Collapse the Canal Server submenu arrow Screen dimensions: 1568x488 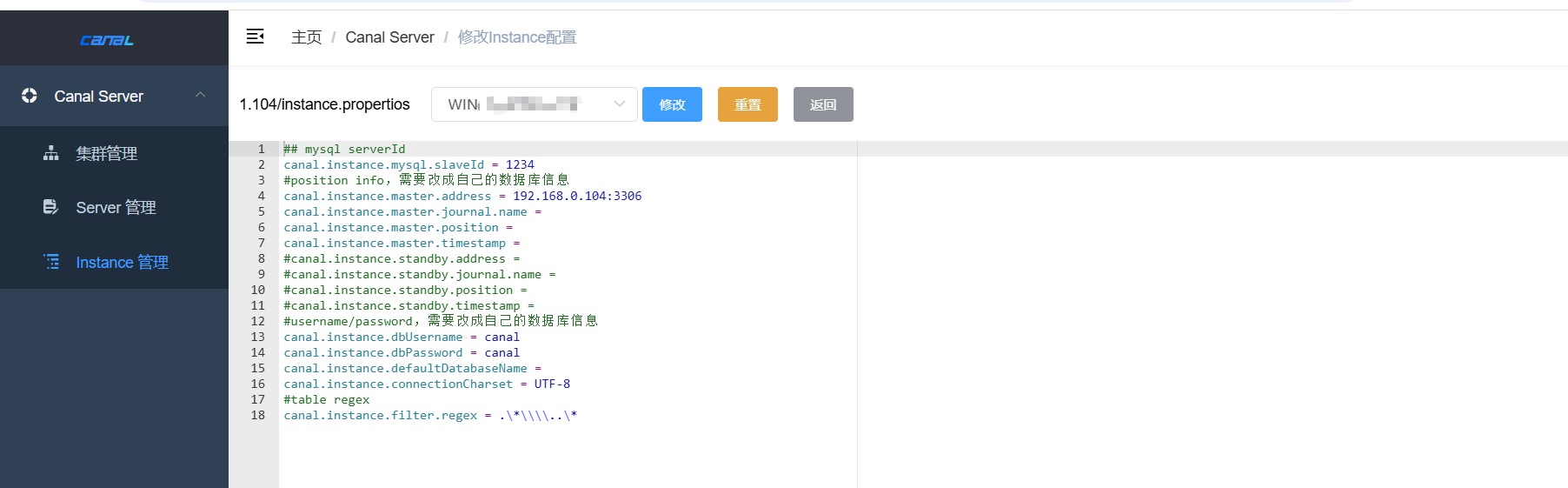click(201, 95)
